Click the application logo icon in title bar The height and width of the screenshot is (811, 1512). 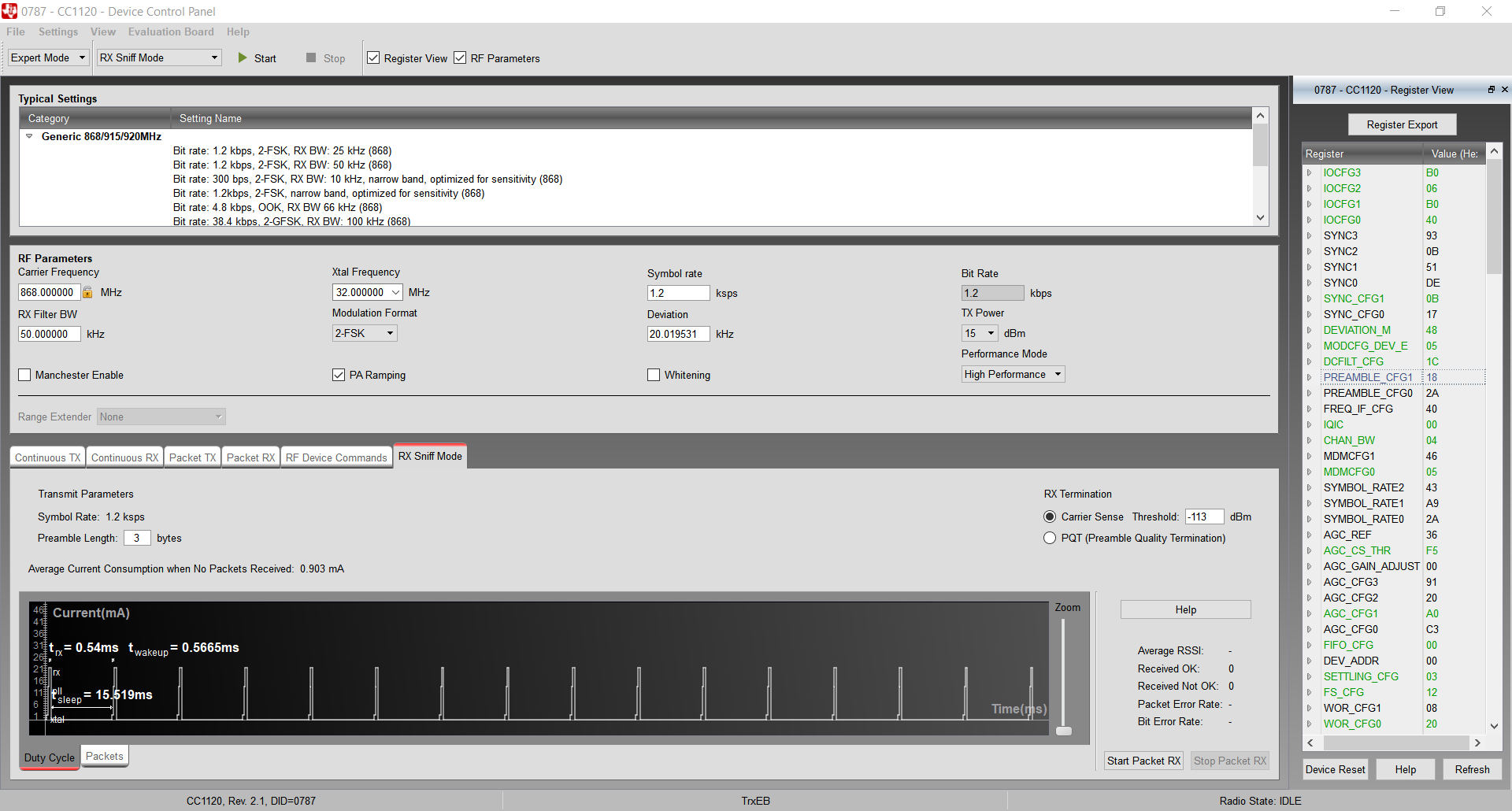[9, 11]
